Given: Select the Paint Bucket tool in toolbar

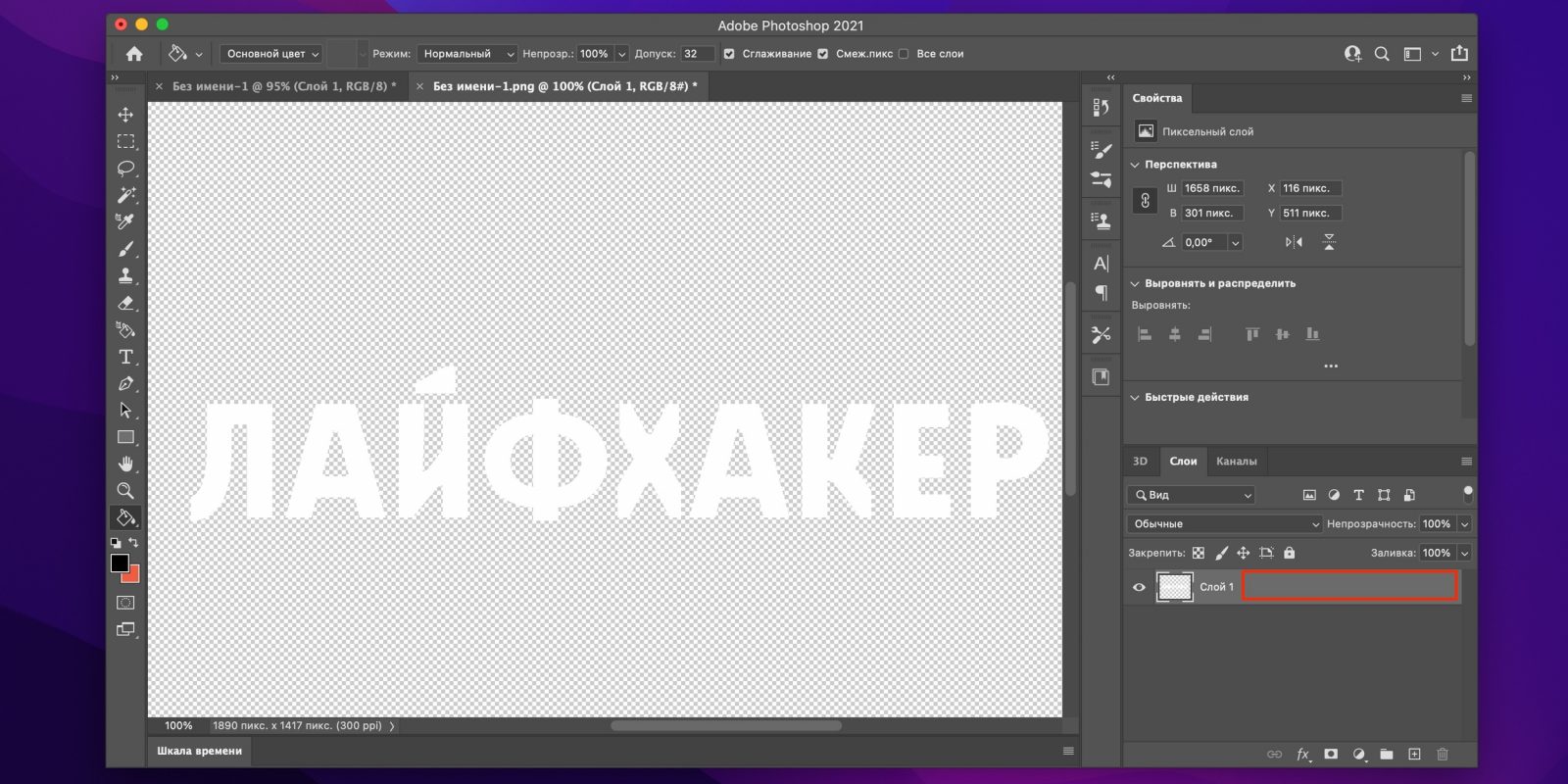Looking at the screenshot, I should pos(125,517).
